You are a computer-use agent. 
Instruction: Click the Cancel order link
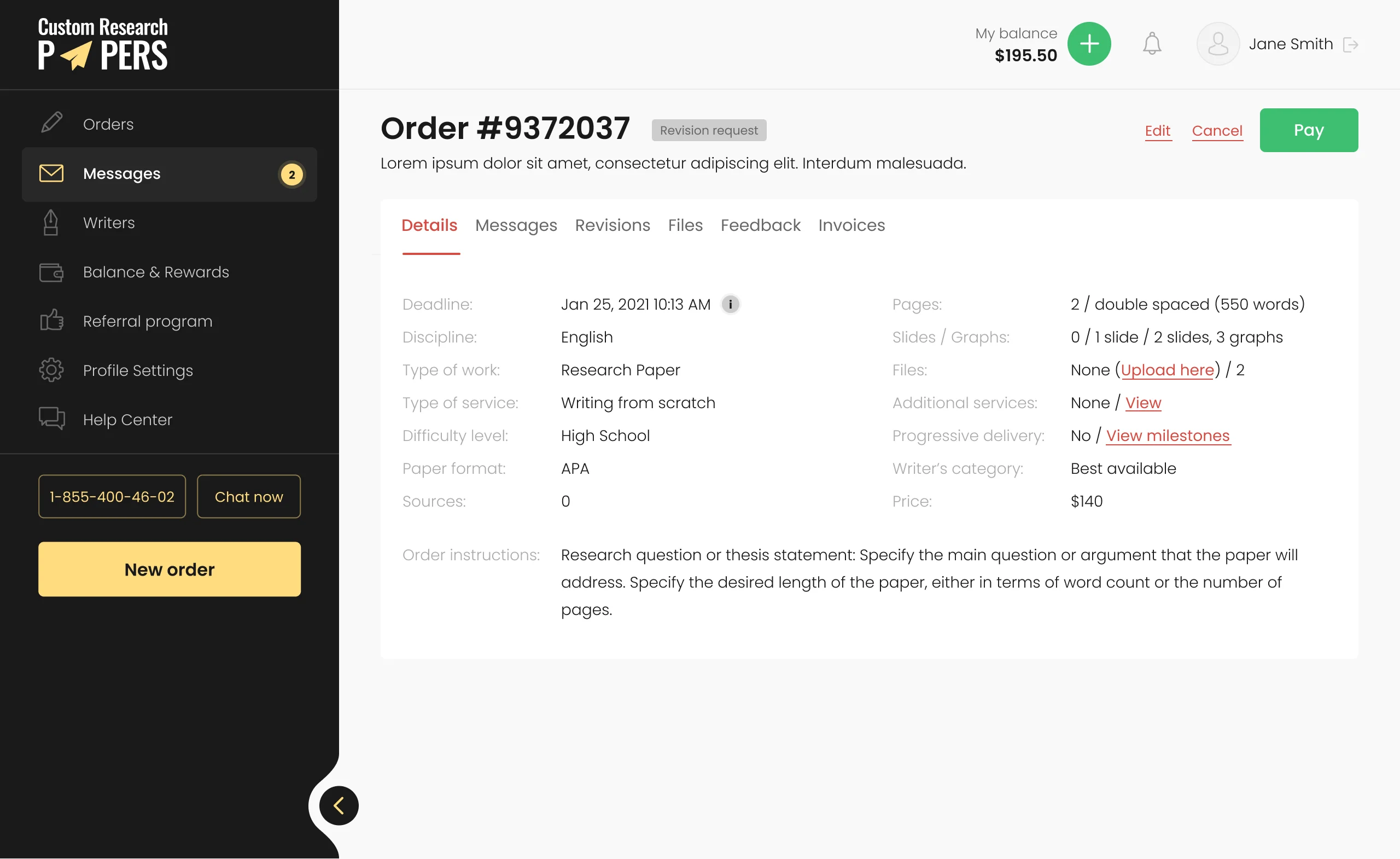1217,131
